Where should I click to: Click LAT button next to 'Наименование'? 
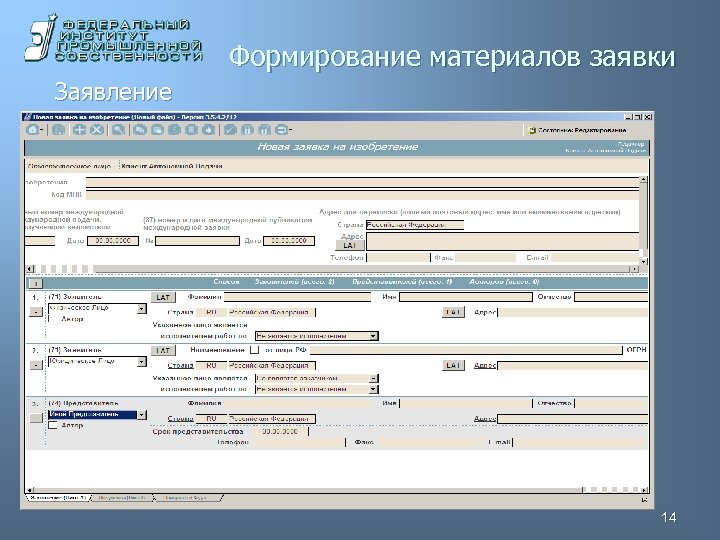(163, 350)
